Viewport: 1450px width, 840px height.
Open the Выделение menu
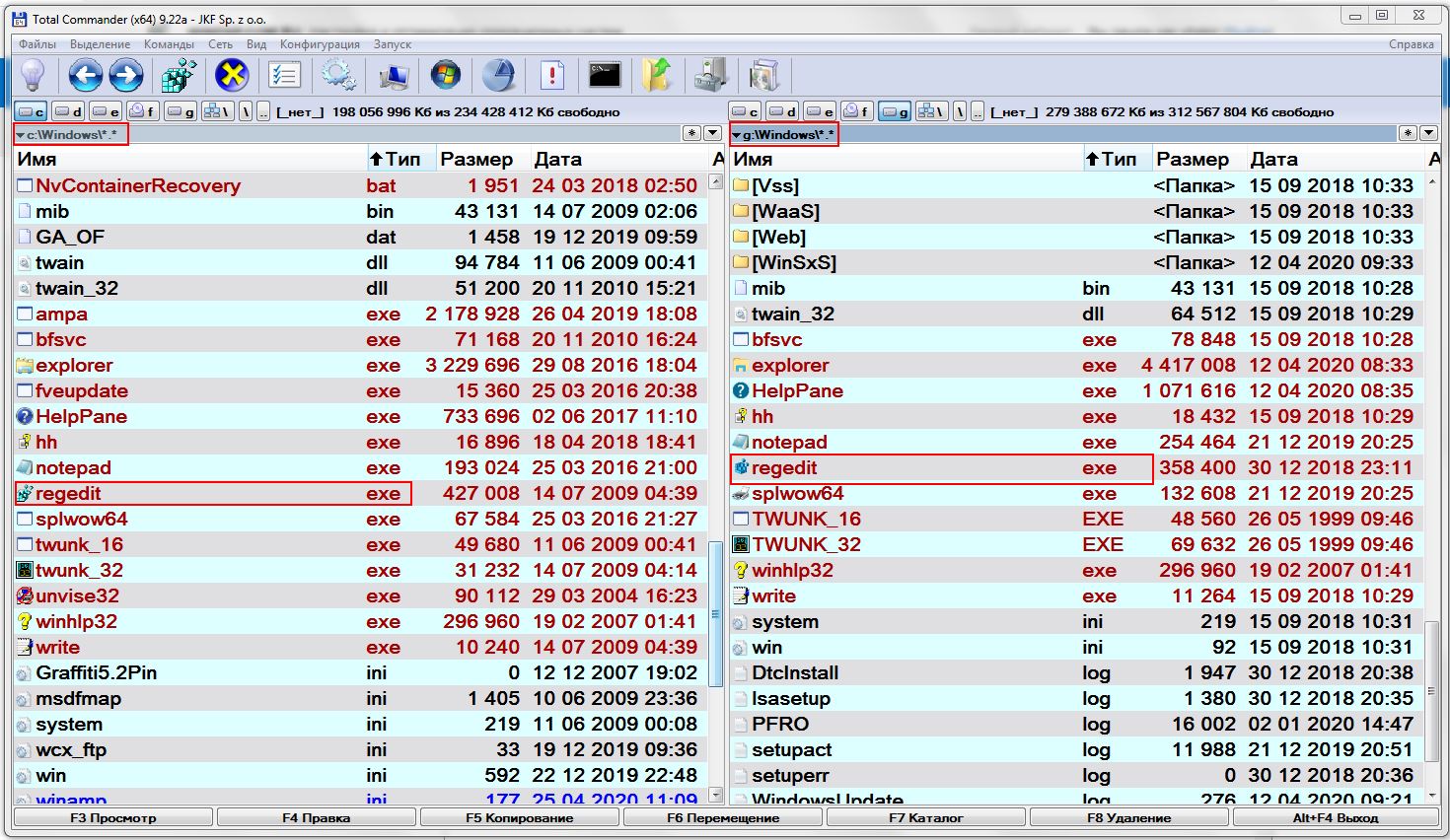click(100, 44)
